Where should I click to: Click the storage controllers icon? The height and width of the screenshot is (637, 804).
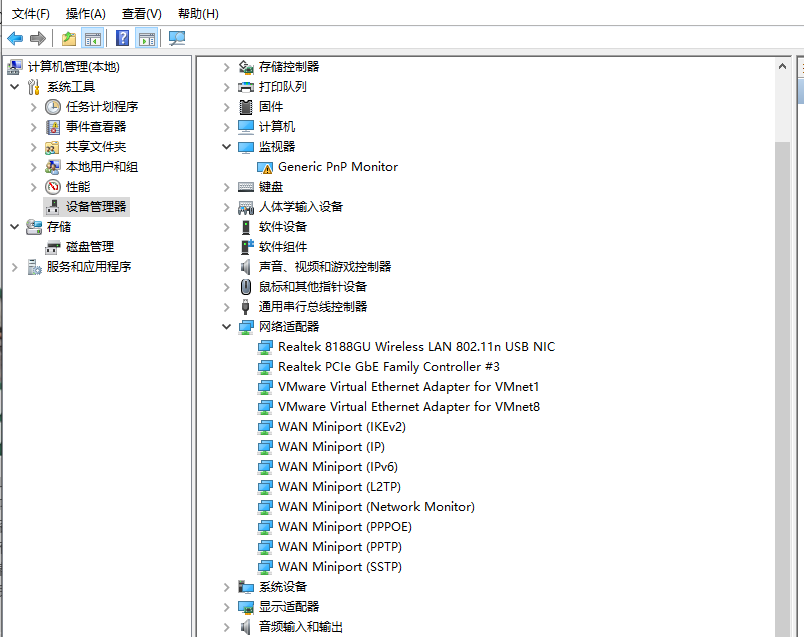coord(246,67)
